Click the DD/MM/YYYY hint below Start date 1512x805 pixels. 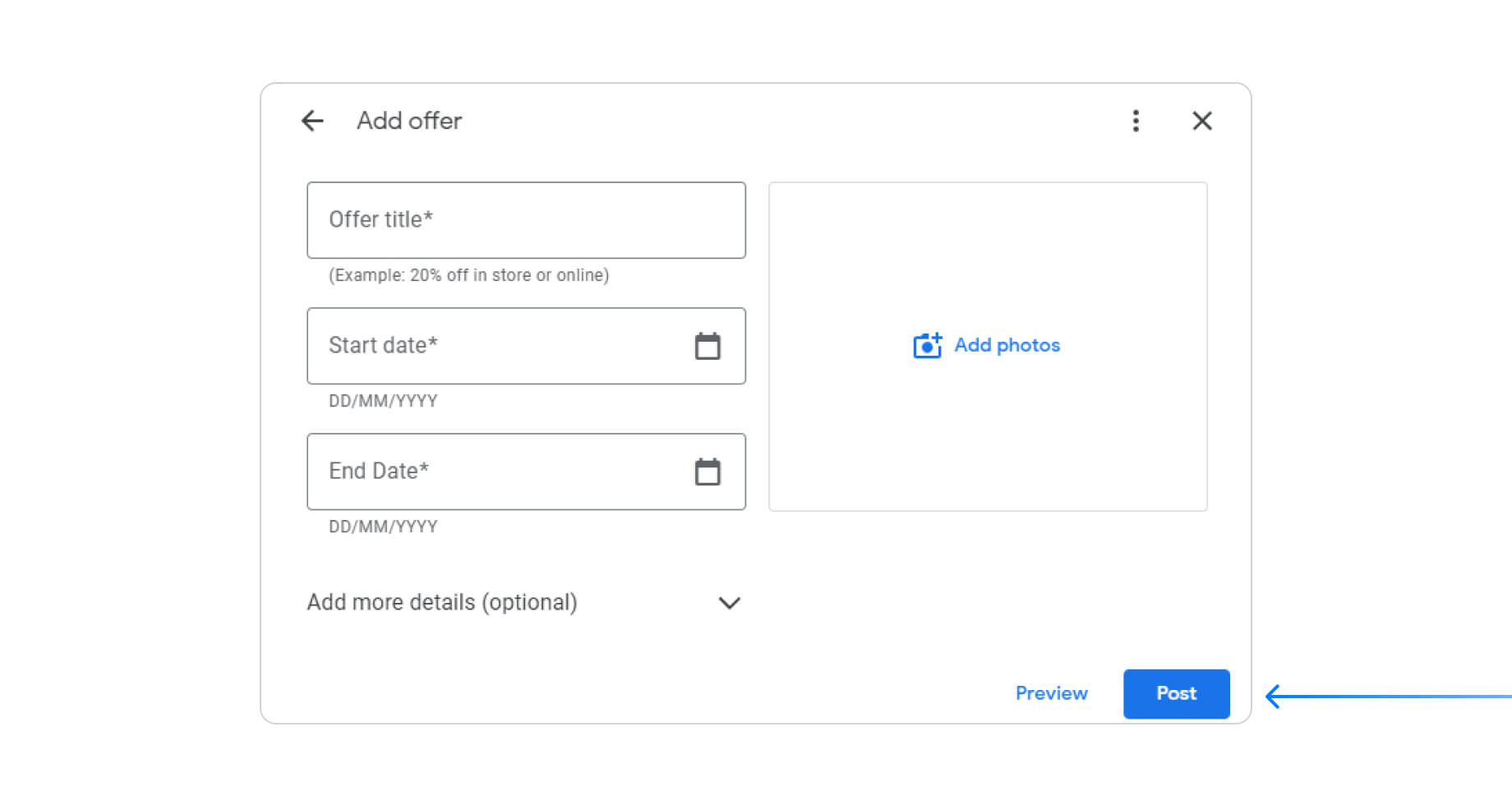coord(383,401)
